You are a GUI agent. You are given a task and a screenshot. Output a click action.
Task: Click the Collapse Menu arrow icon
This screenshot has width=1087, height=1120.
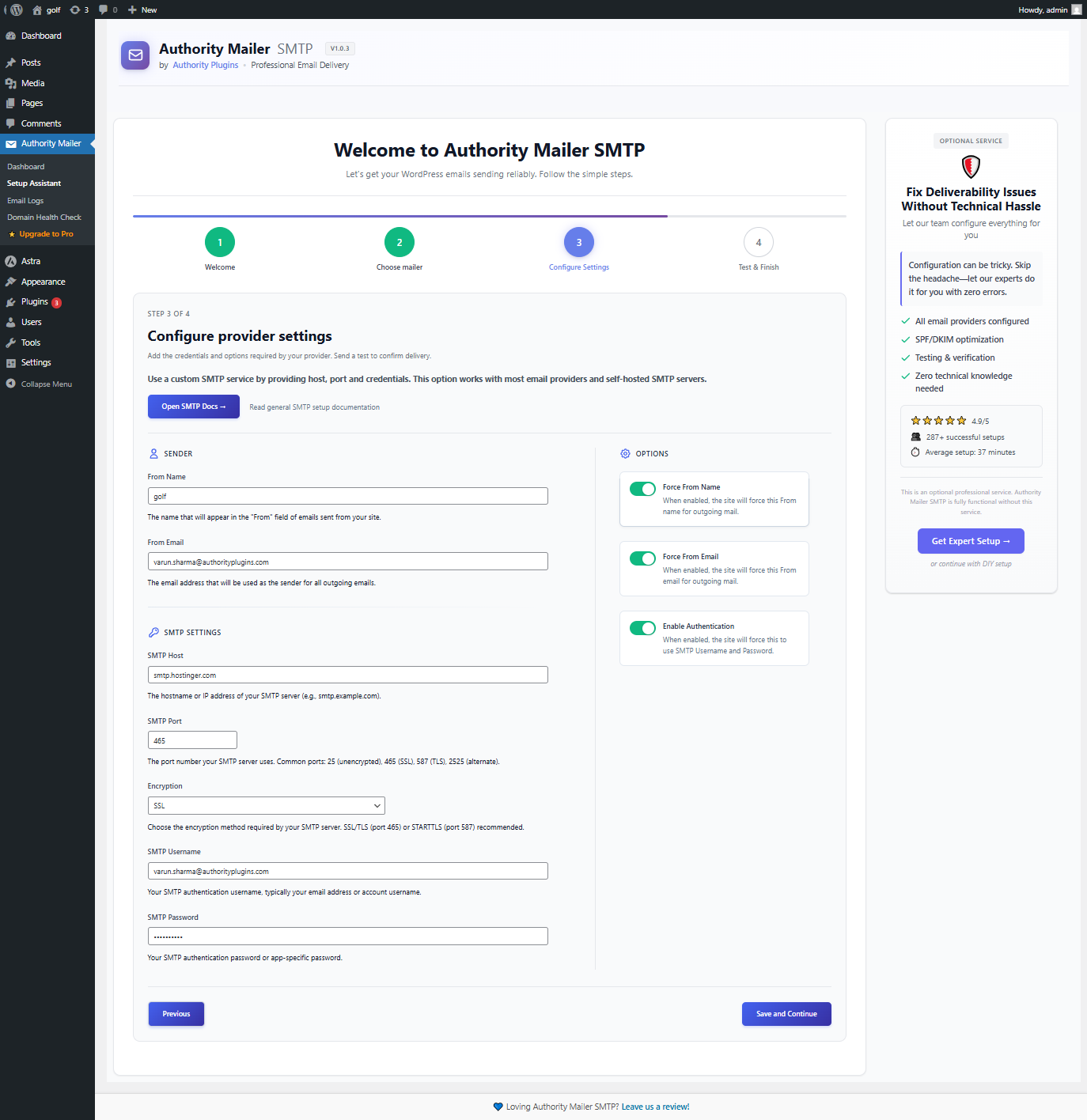tap(11, 384)
